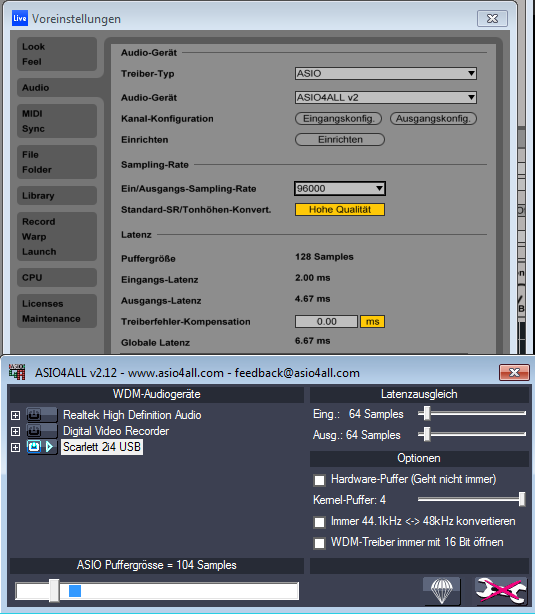Click the ASIO Puffergrösse slider handle
This screenshot has width=535, height=614.
pos(54,591)
